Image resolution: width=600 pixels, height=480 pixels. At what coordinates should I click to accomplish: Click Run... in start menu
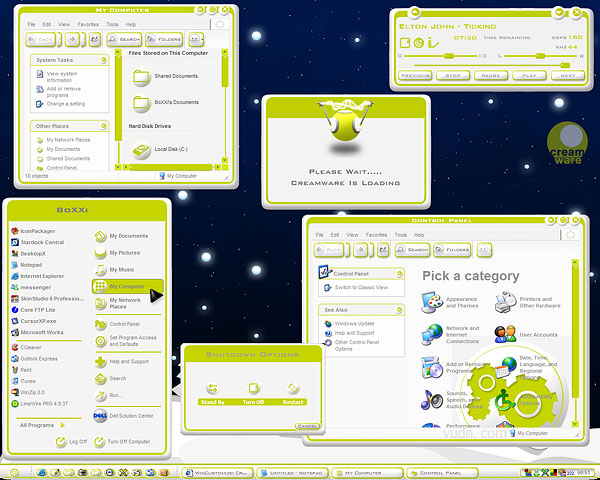109,395
